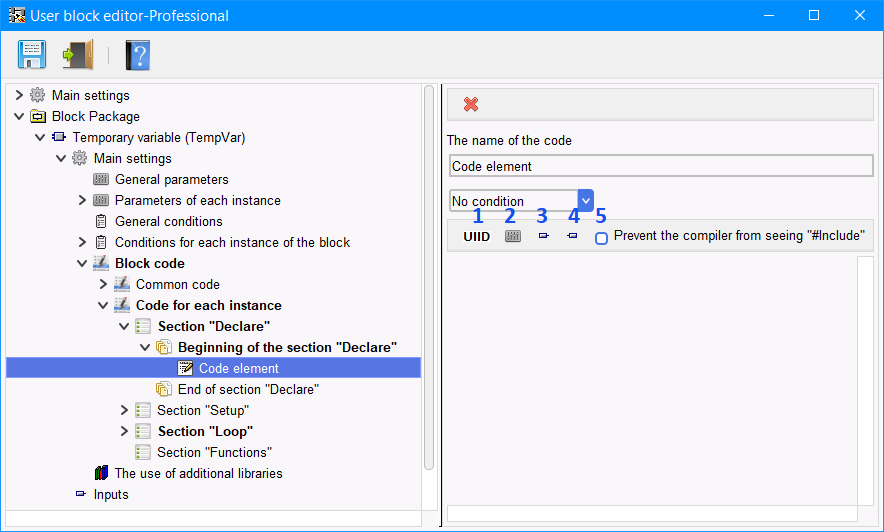The image size is (884, 532).
Task: Open the Help question mark book icon
Action: [138, 55]
